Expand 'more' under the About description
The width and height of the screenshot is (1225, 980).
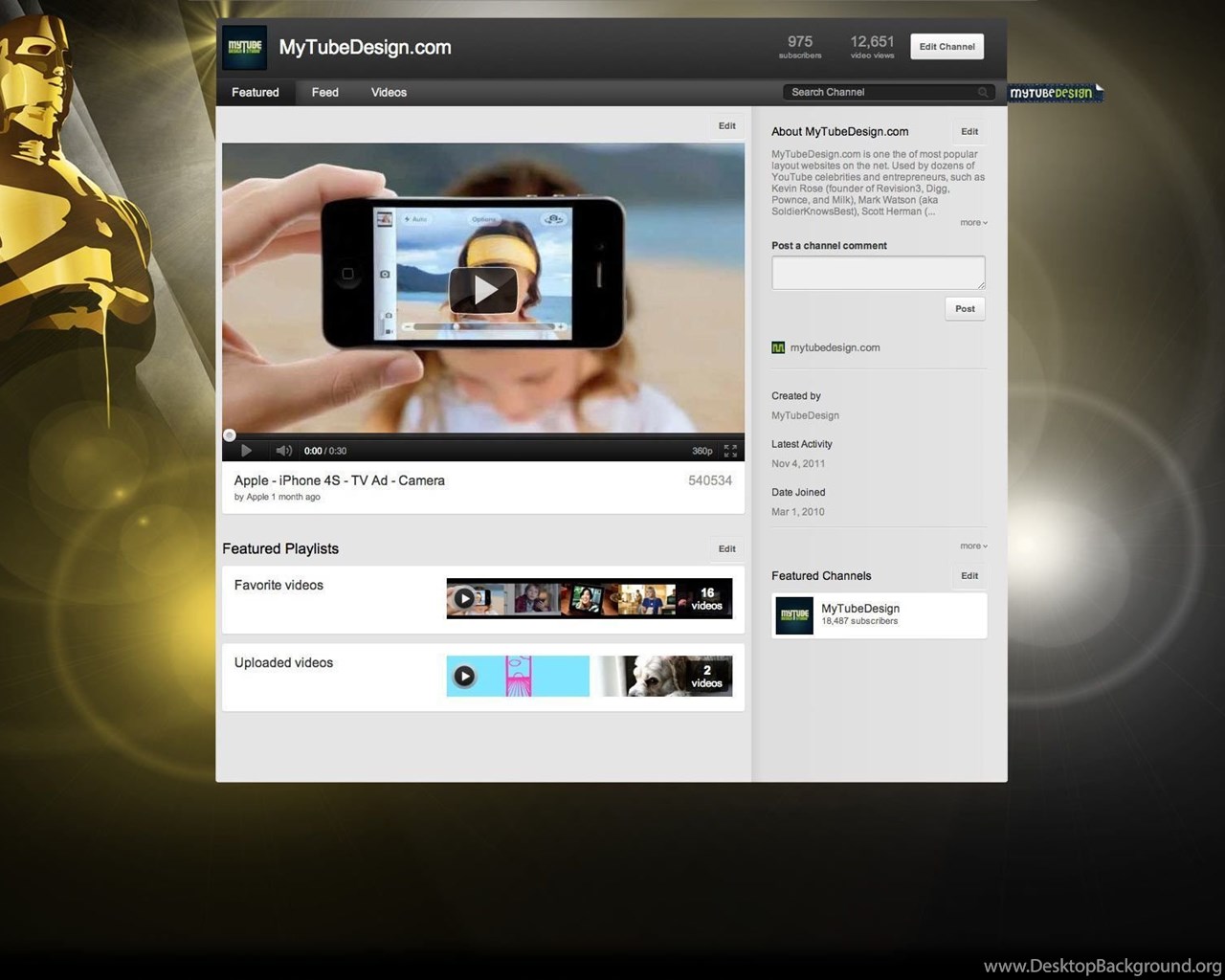coord(973,222)
